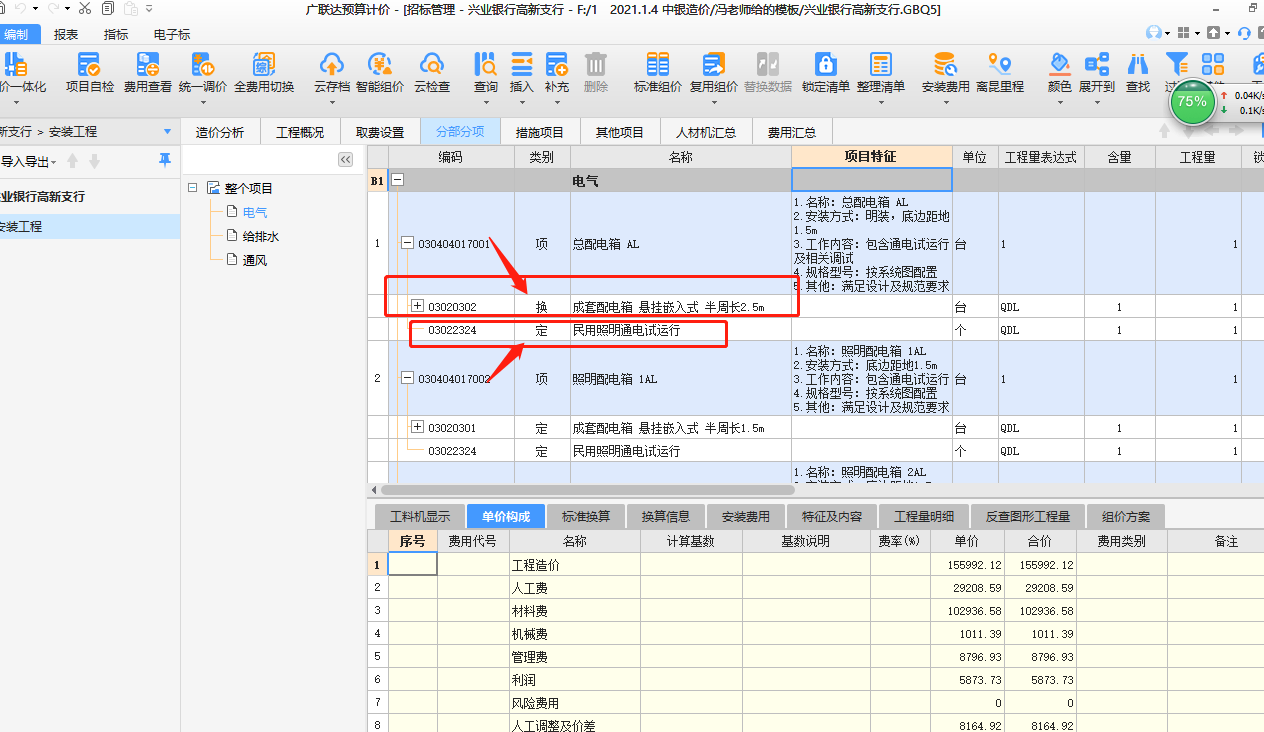Screen dimensions: 1264x732
Task: Open the 组价方案 bottom tab
Action: pyautogui.click(x=1126, y=516)
